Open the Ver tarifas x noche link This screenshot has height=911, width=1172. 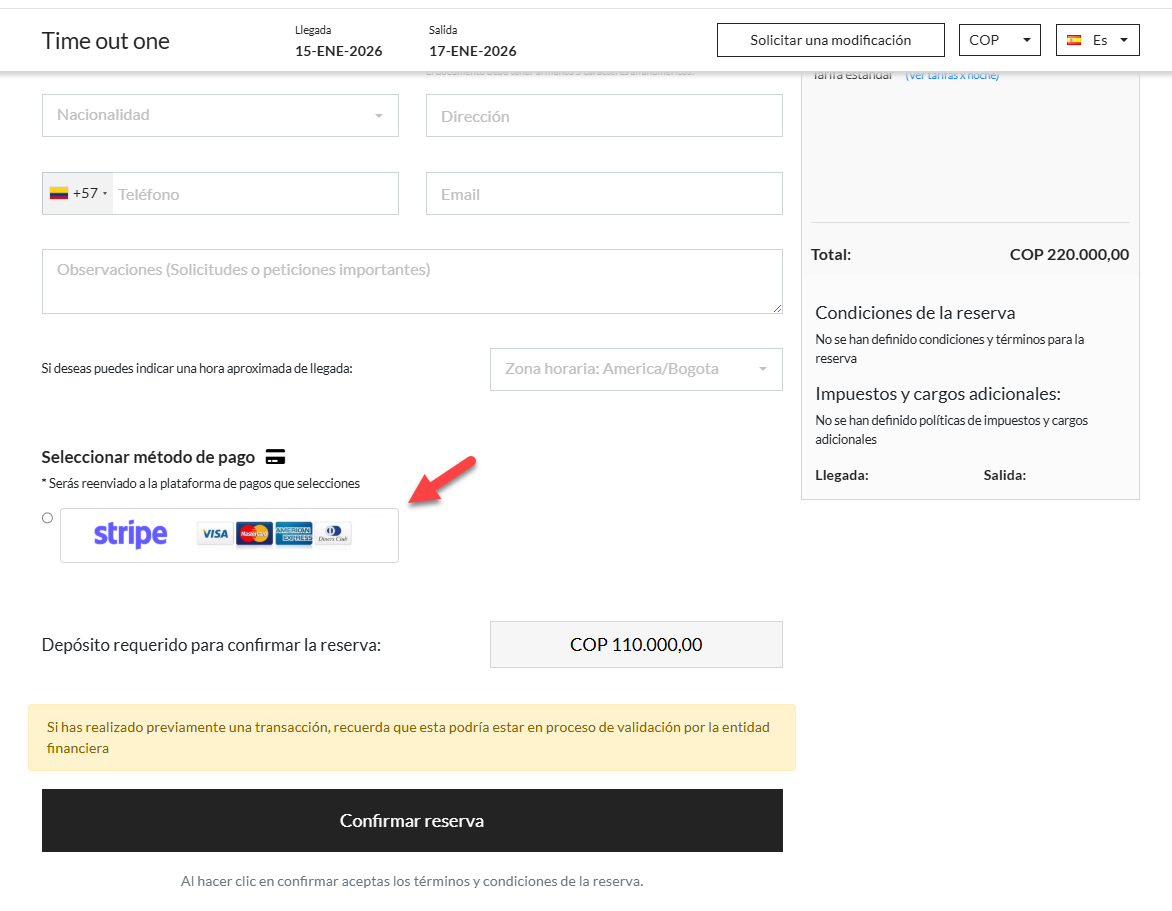click(952, 75)
